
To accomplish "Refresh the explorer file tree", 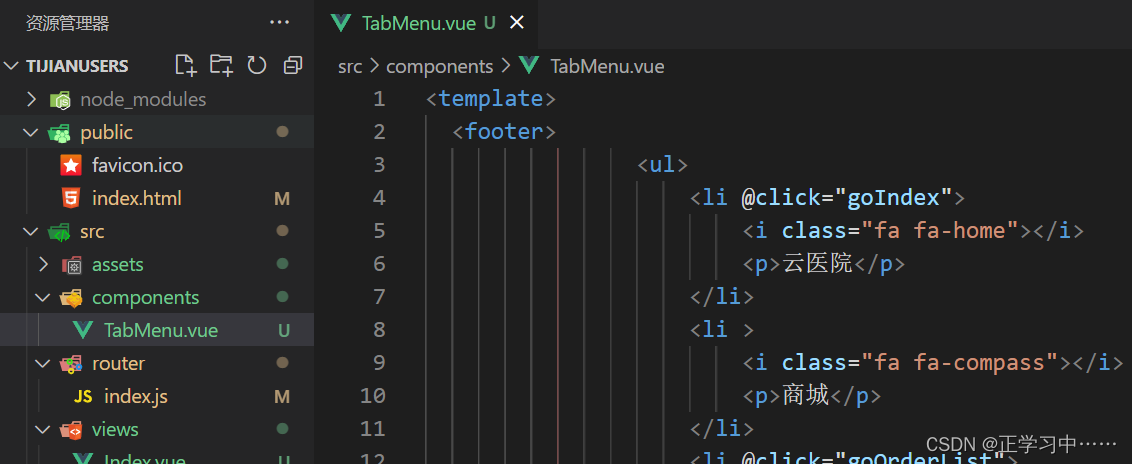I will [x=257, y=66].
